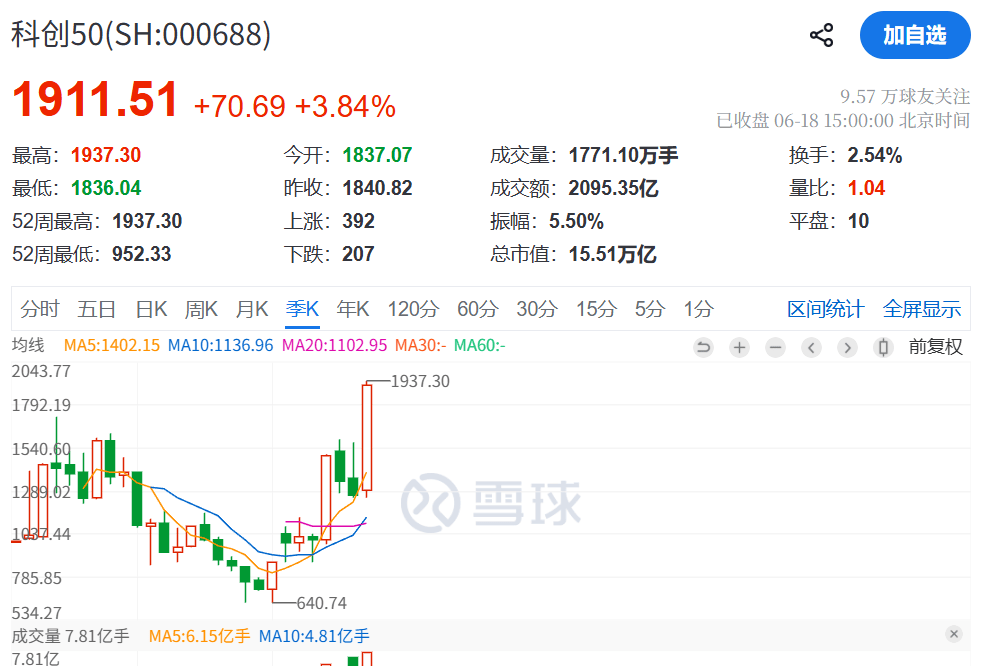Screen dimensions: 1002x666
Task: Click MA10:1136.96 indicator label
Action: 220,346
